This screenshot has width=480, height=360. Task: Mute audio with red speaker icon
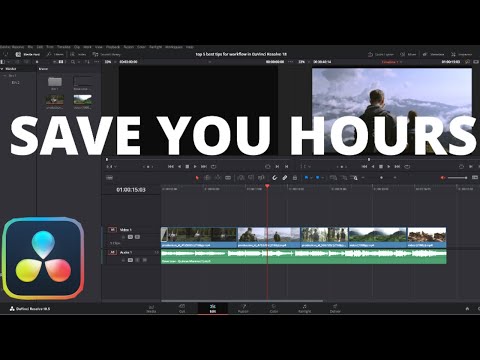(443, 178)
